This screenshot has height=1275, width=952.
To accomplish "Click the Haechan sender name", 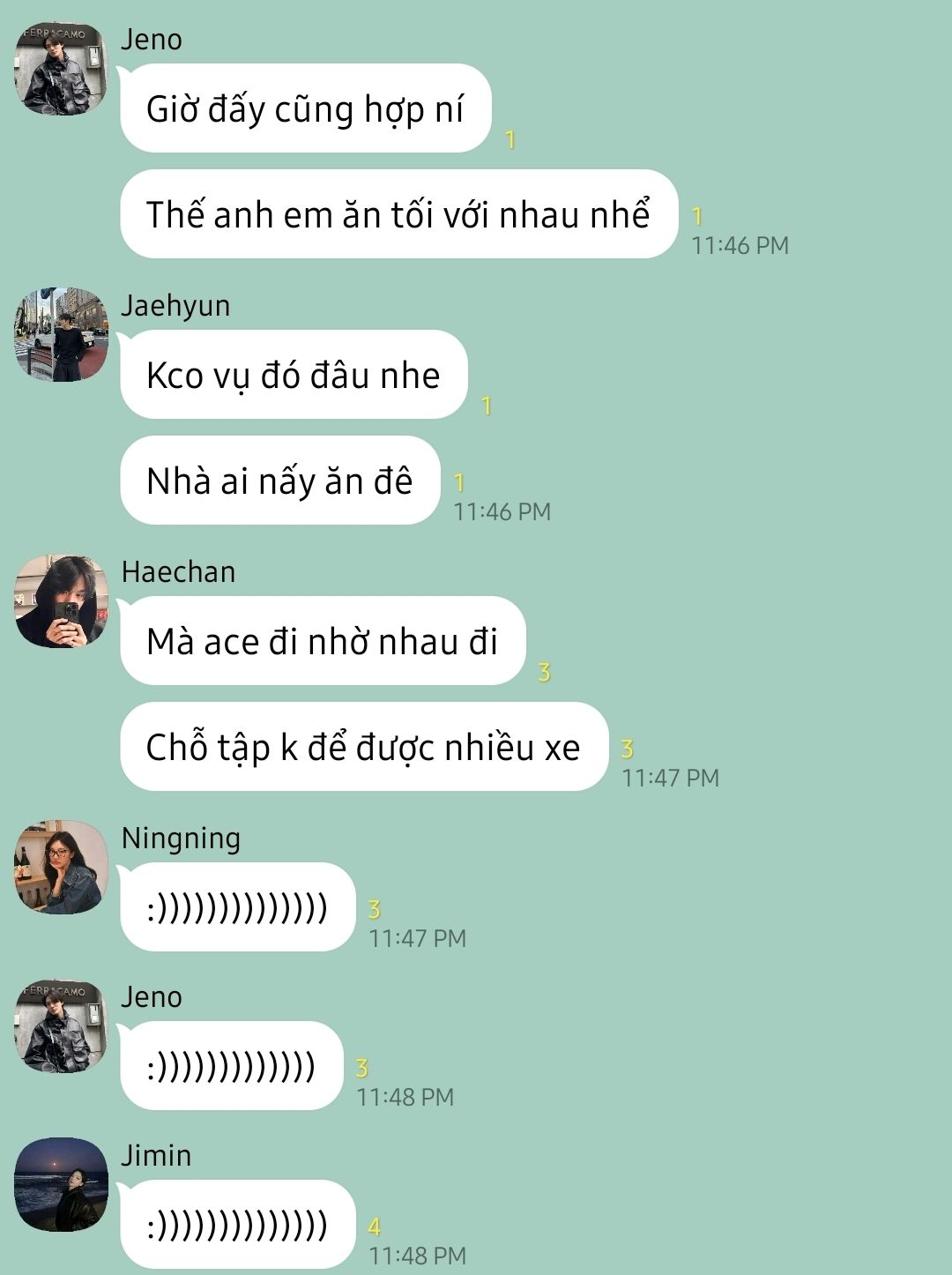I will pyautogui.click(x=179, y=572).
